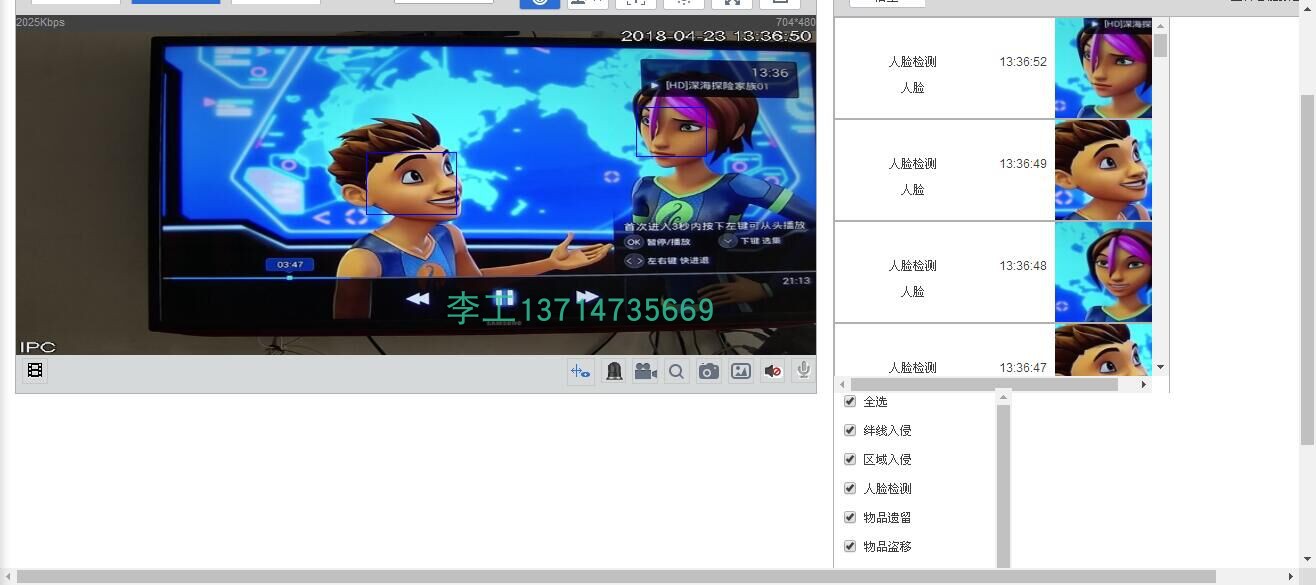Image resolution: width=1316 pixels, height=585 pixels.
Task: Activate the digital zoom magnifier icon
Action: click(x=677, y=371)
